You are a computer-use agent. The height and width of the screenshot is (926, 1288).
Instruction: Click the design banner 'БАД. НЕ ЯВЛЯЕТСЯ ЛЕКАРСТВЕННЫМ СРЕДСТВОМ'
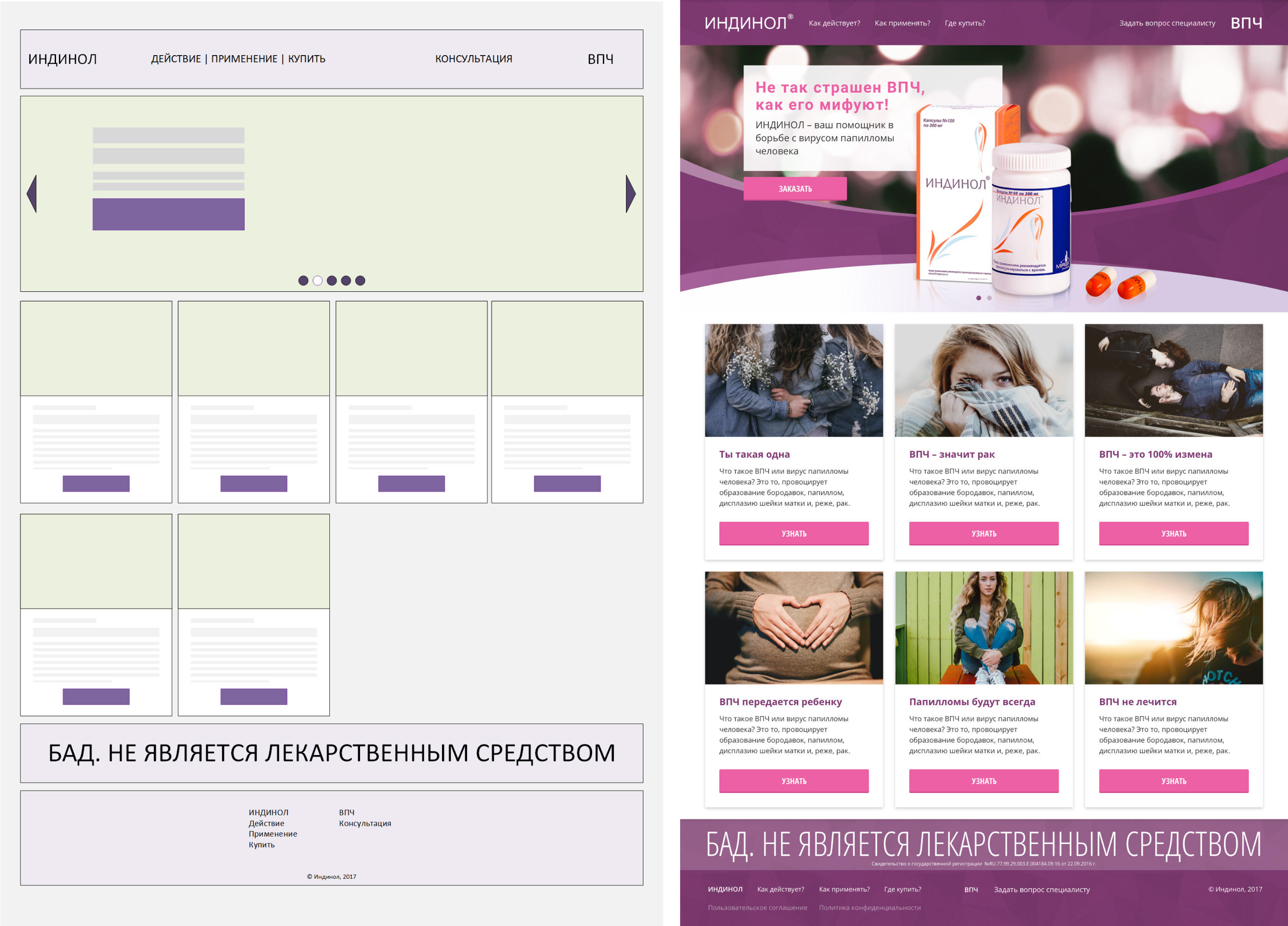984,844
